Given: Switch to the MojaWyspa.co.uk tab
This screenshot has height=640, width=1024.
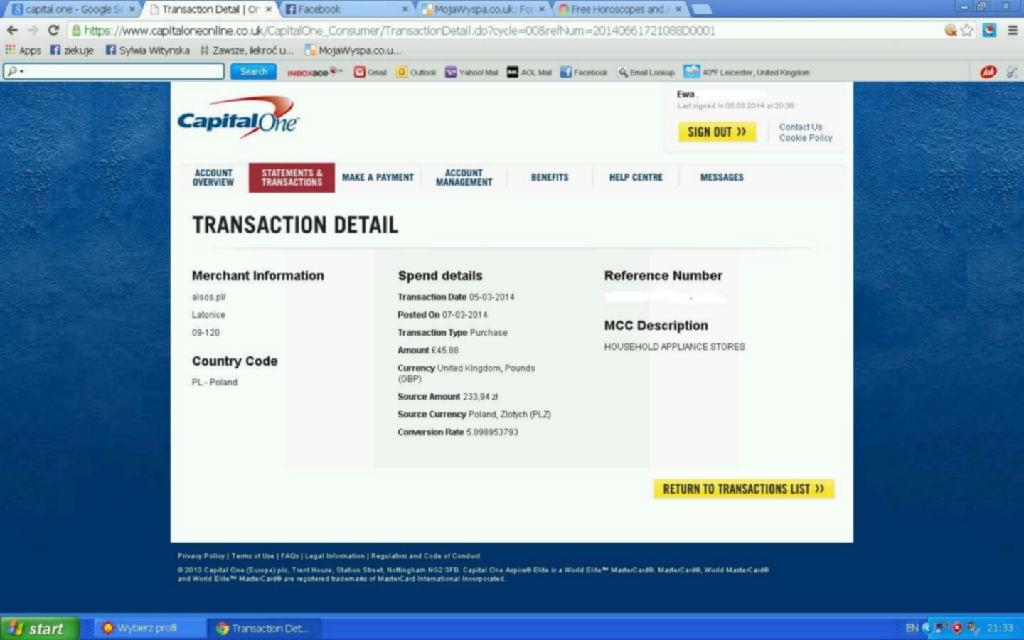Looking at the screenshot, I should click(484, 9).
